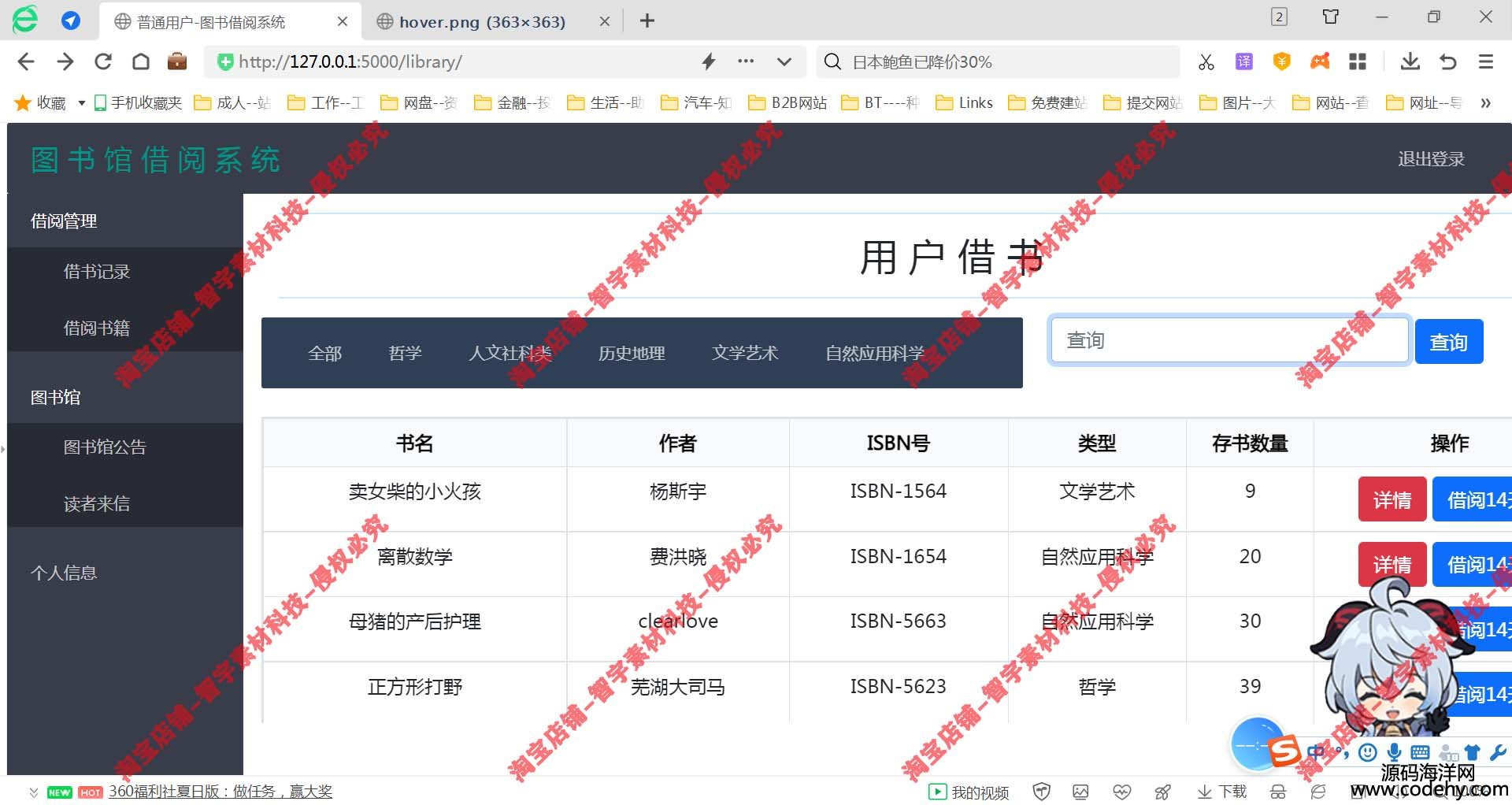Open new tab with plus button
1512x805 pixels.
coord(647,21)
